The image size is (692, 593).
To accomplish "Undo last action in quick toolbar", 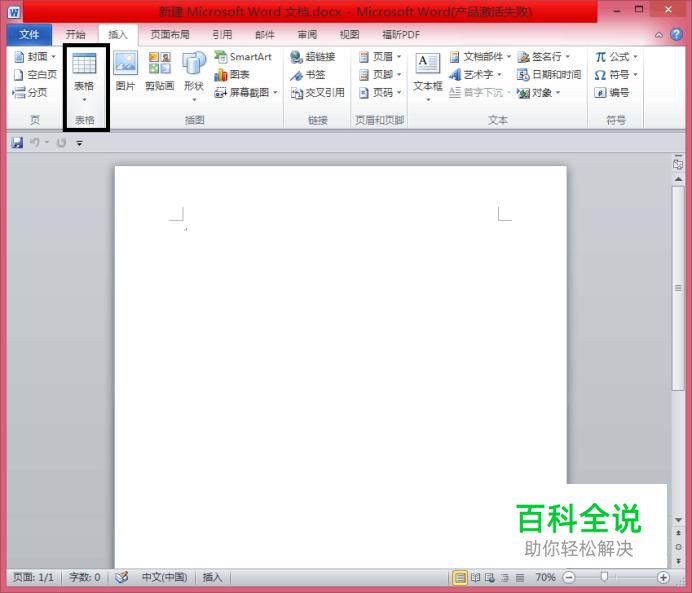I will 35,143.
